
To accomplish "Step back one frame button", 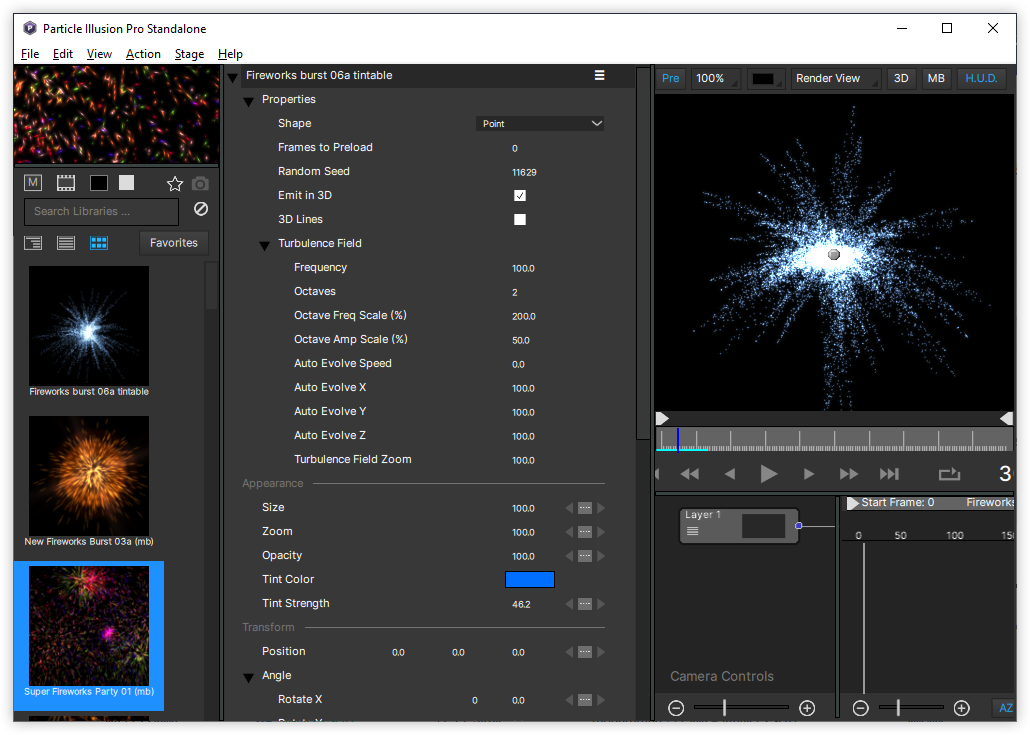I will (730, 474).
